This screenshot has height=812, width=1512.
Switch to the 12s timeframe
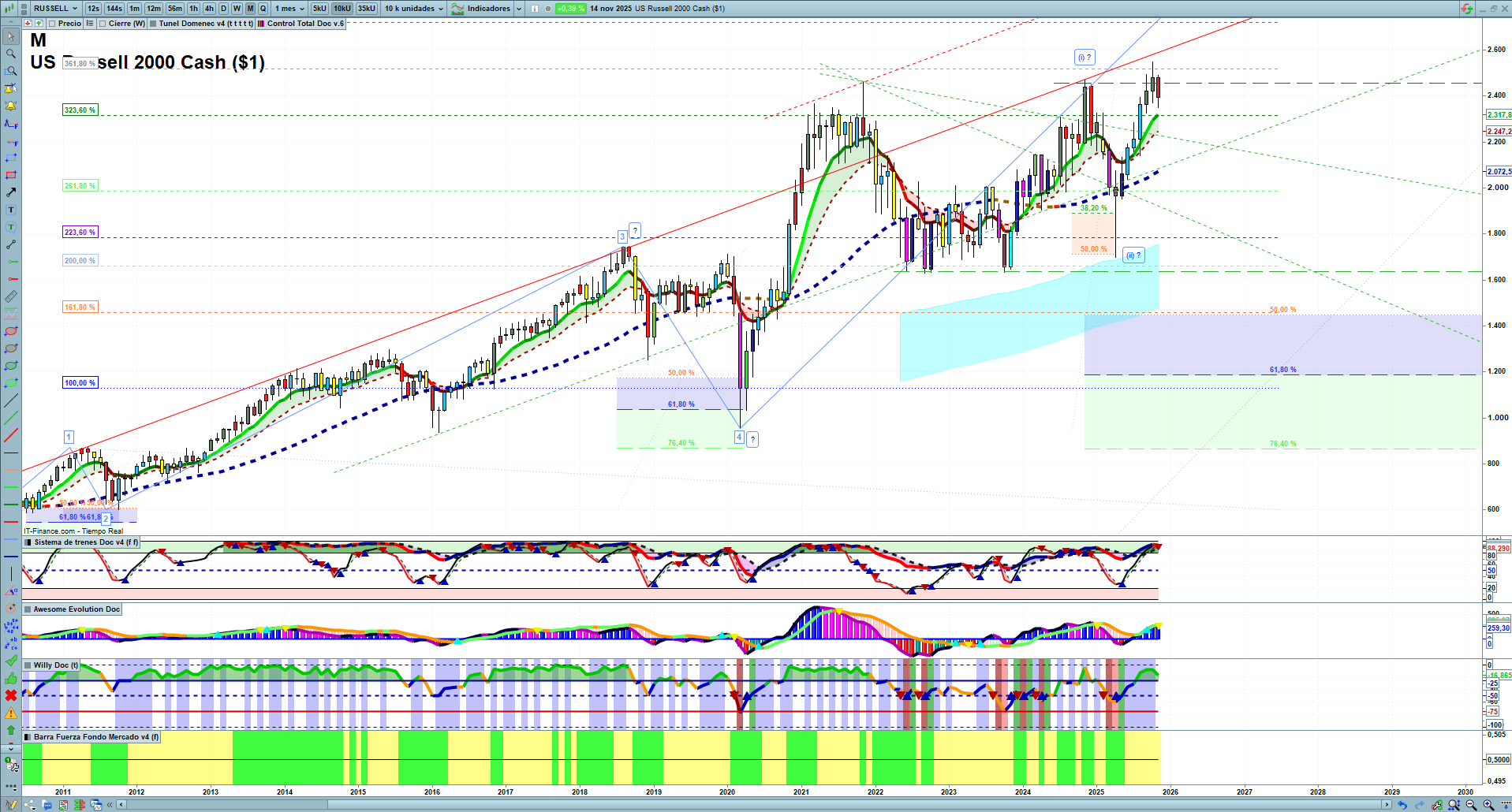click(x=93, y=9)
